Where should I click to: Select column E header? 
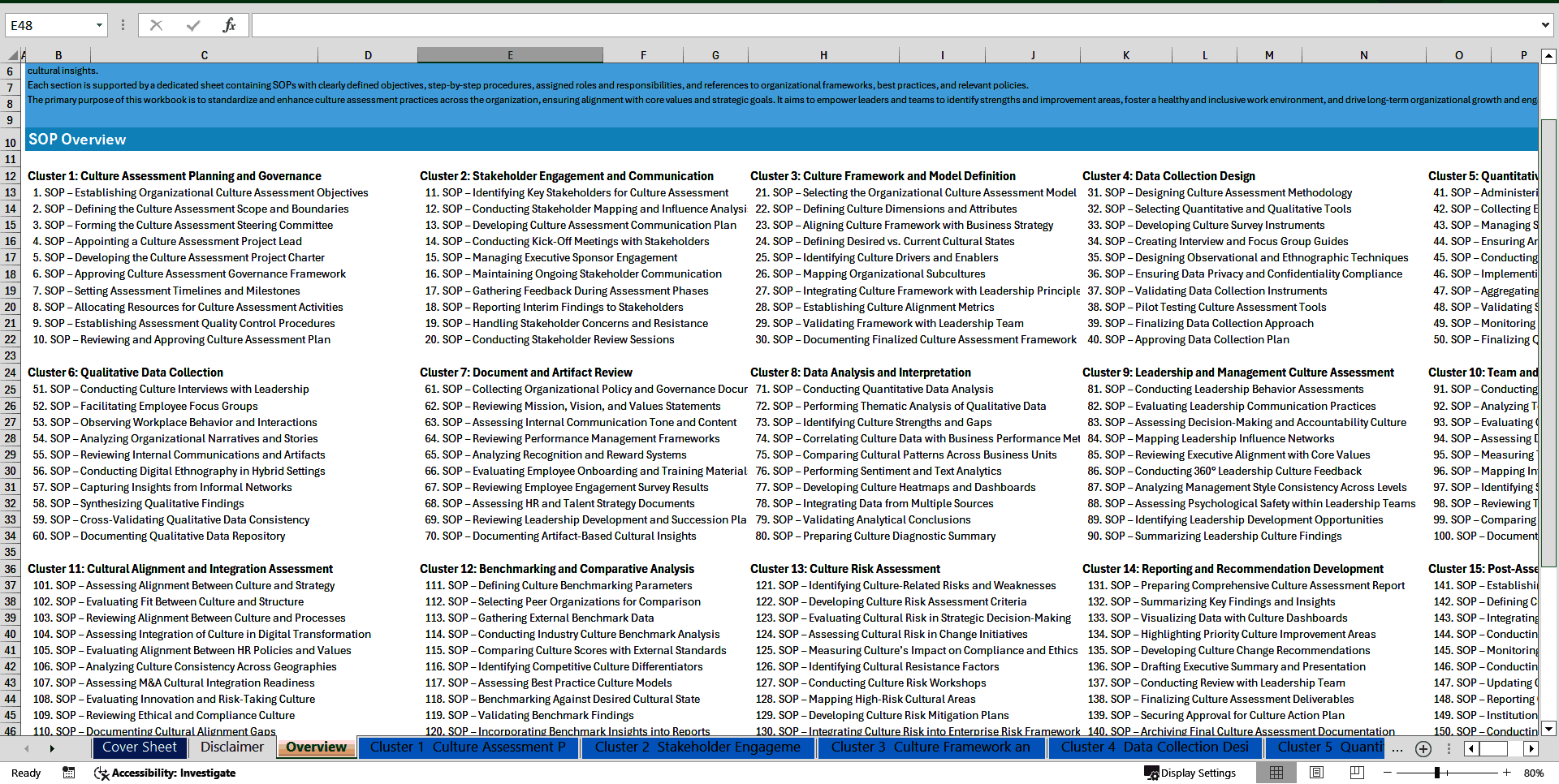coord(510,54)
